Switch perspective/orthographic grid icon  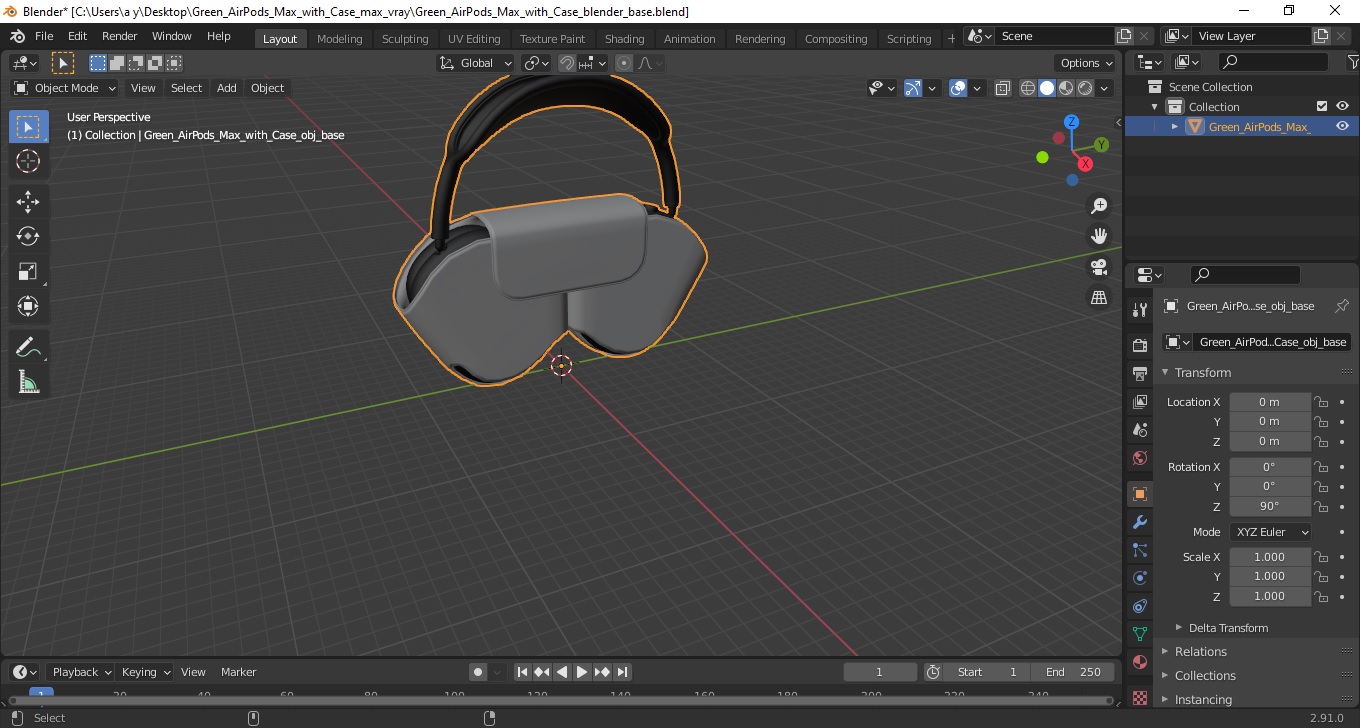[1099, 298]
